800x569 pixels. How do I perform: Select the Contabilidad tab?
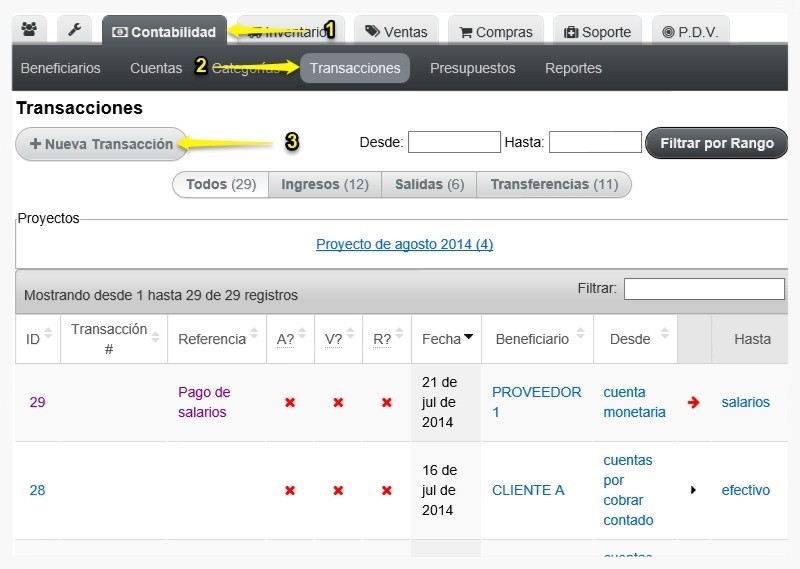[x=164, y=32]
